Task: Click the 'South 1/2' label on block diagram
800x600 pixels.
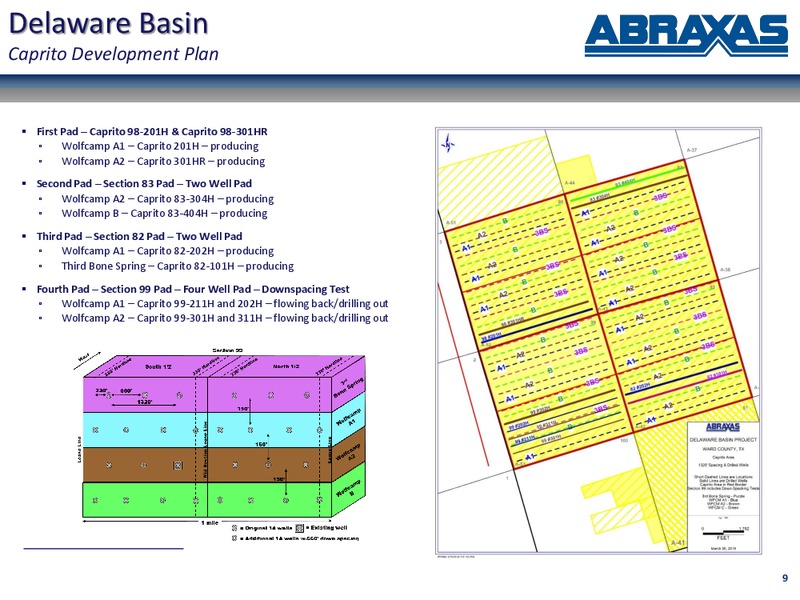Action: click(x=158, y=367)
